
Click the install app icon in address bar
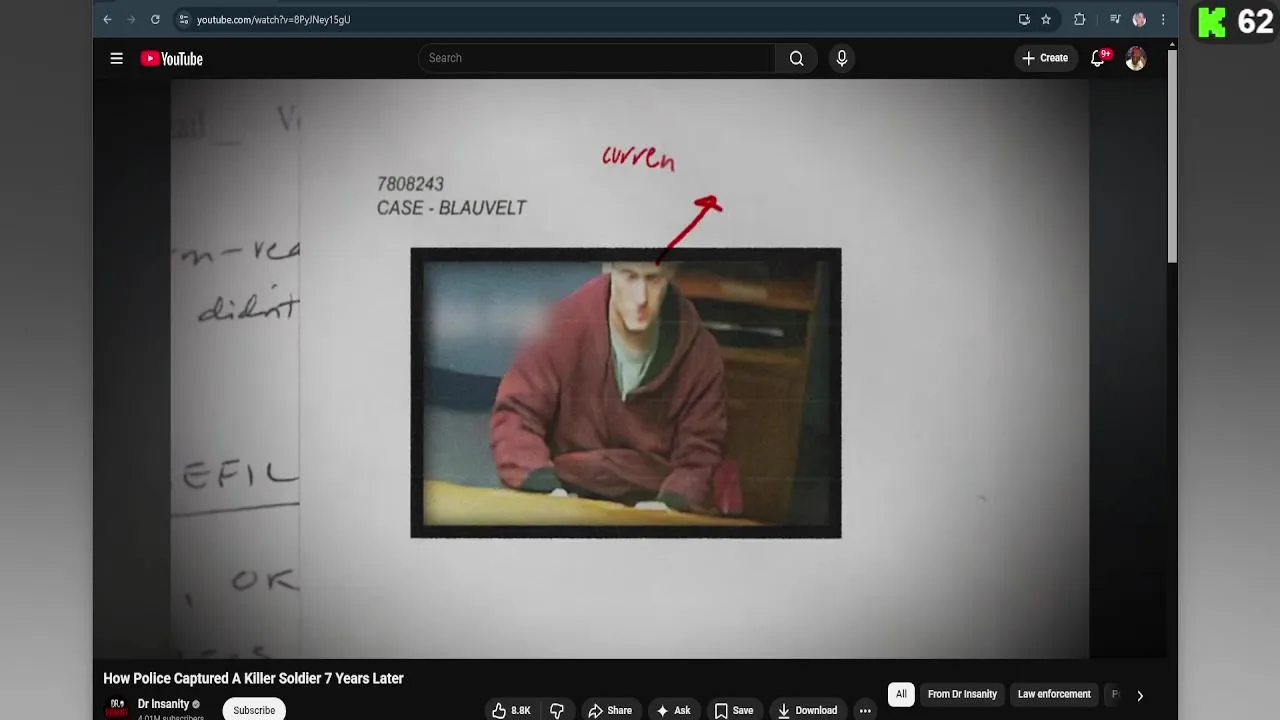pyautogui.click(x=1024, y=19)
